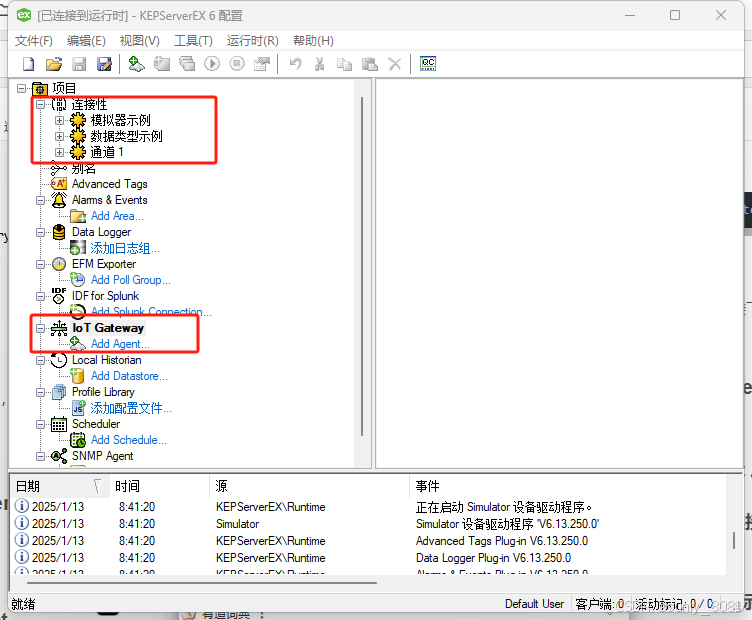
Task: Click the Local Historian clock icon
Action: (59, 360)
